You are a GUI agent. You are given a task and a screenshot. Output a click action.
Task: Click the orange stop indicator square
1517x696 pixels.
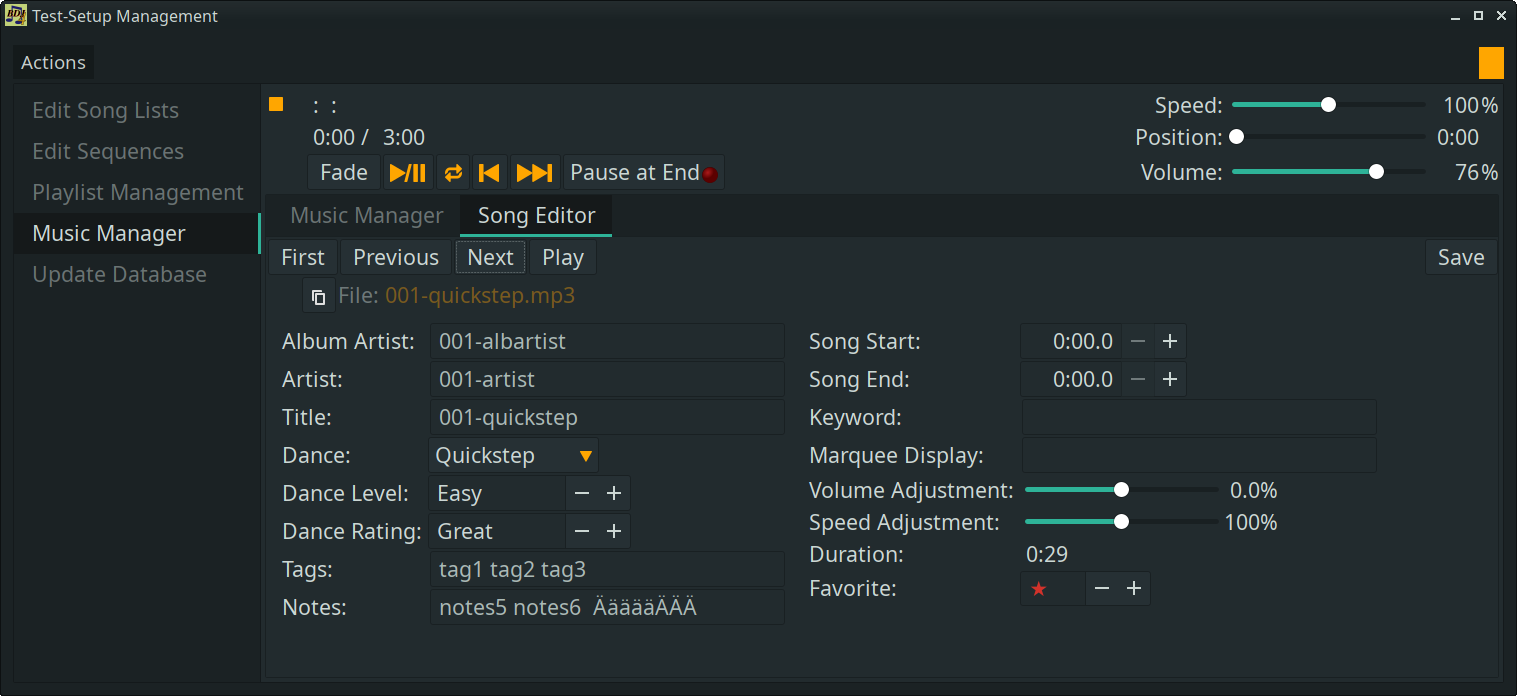[x=276, y=105]
